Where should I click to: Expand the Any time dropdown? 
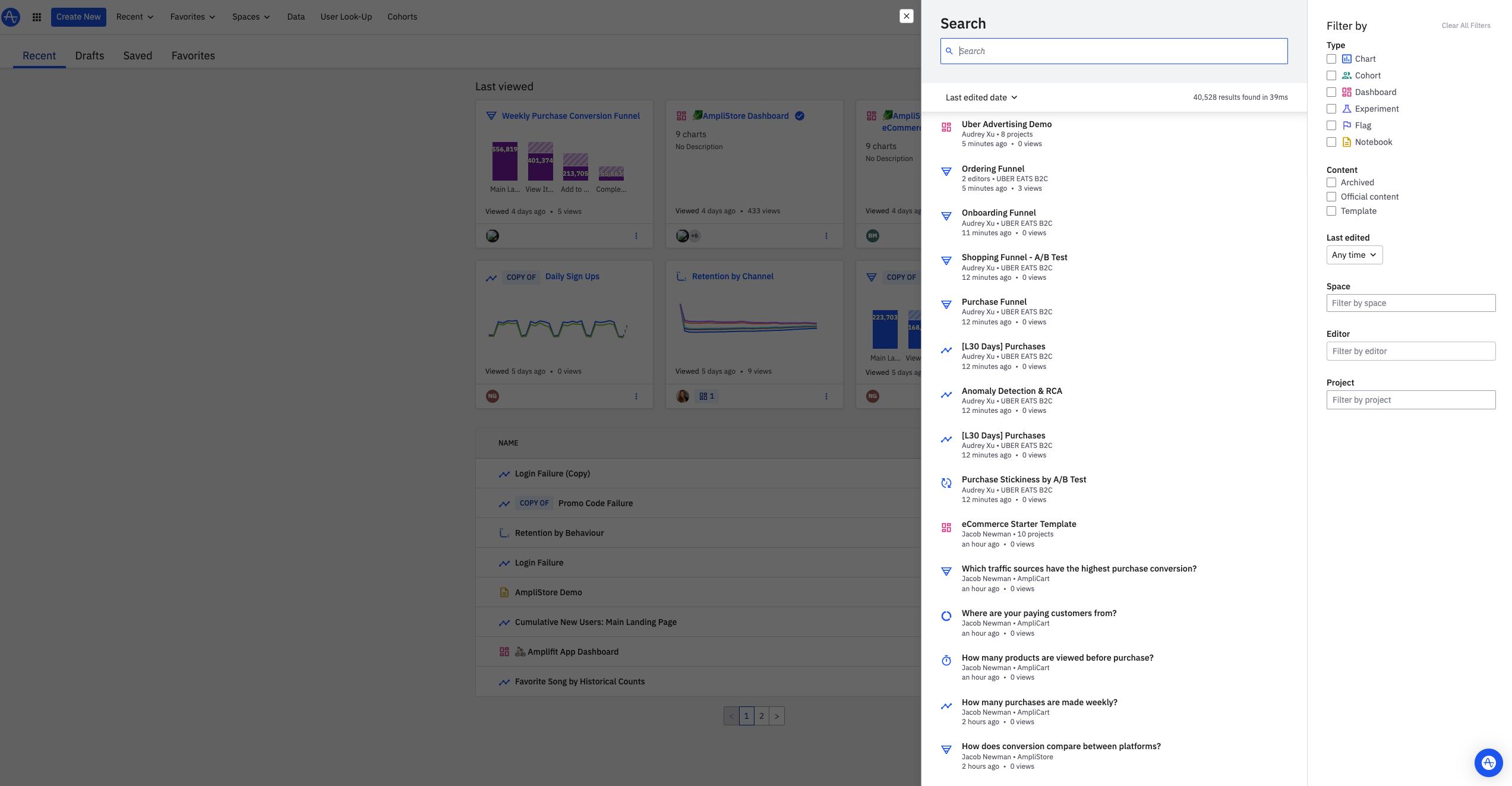point(1354,255)
